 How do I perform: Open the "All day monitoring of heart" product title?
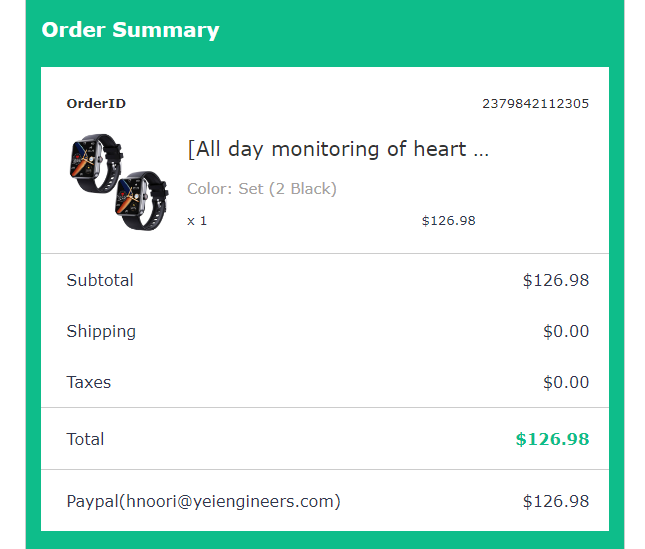point(338,149)
